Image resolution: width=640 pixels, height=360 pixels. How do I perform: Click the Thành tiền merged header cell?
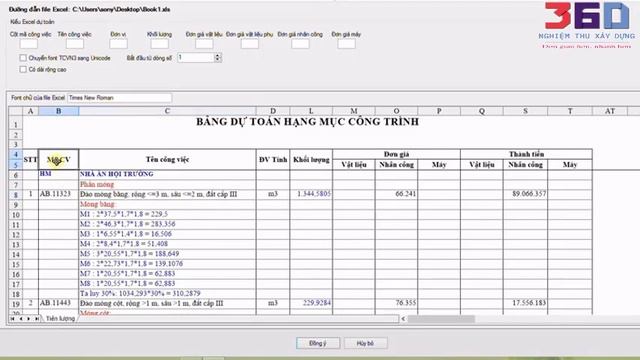[526, 154]
